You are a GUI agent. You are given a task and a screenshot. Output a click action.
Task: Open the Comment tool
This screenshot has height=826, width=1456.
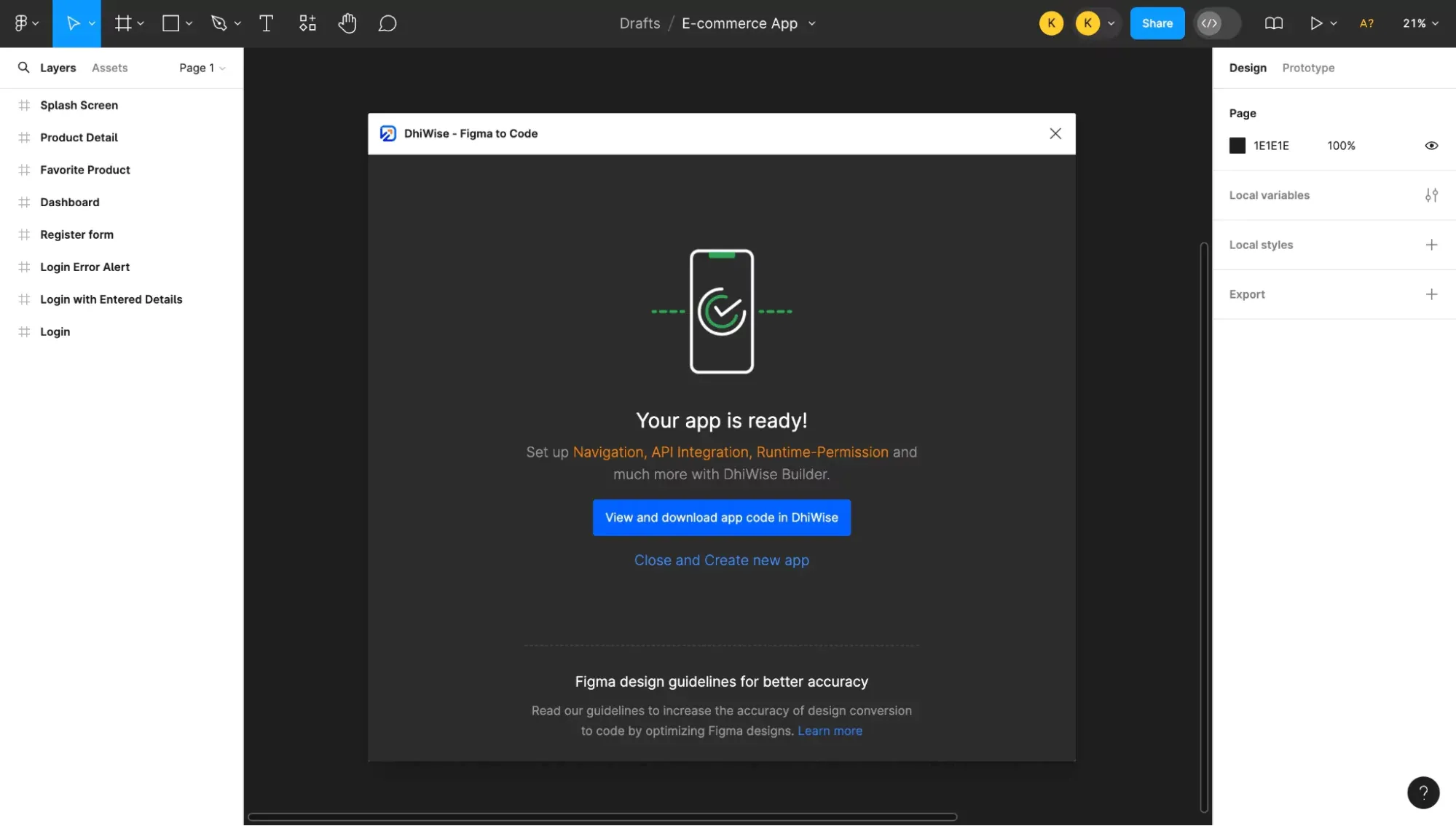(387, 23)
